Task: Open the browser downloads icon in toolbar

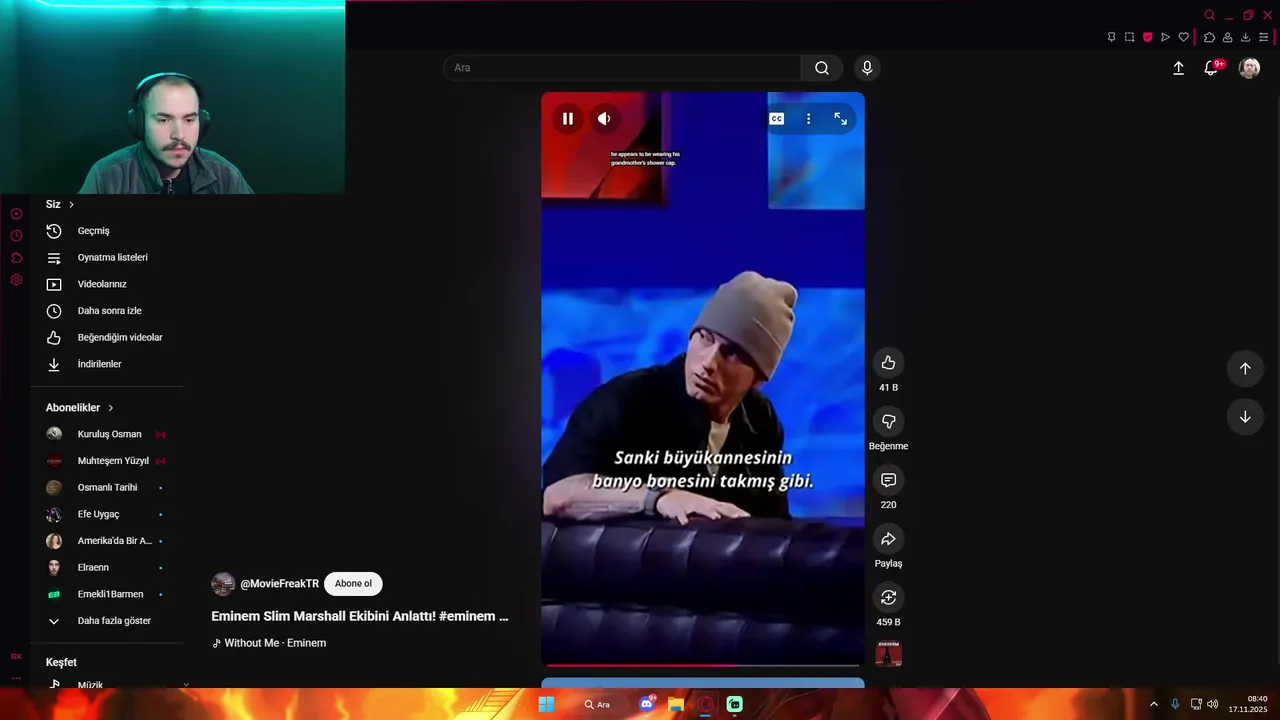Action: (x=1245, y=37)
